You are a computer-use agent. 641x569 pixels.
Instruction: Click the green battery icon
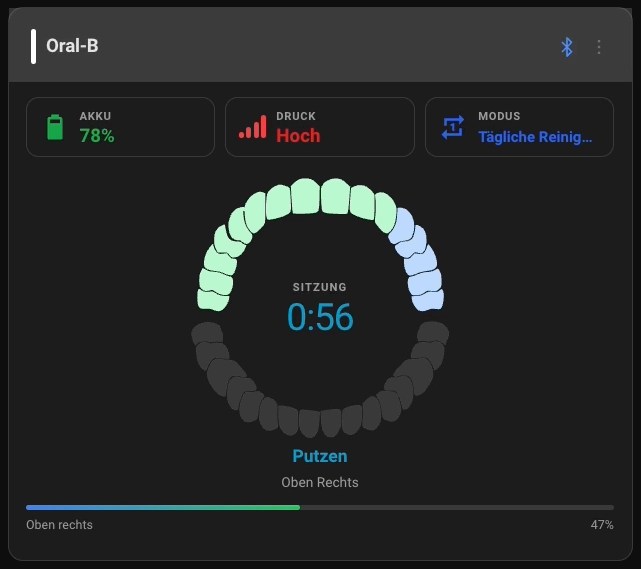tap(55, 127)
